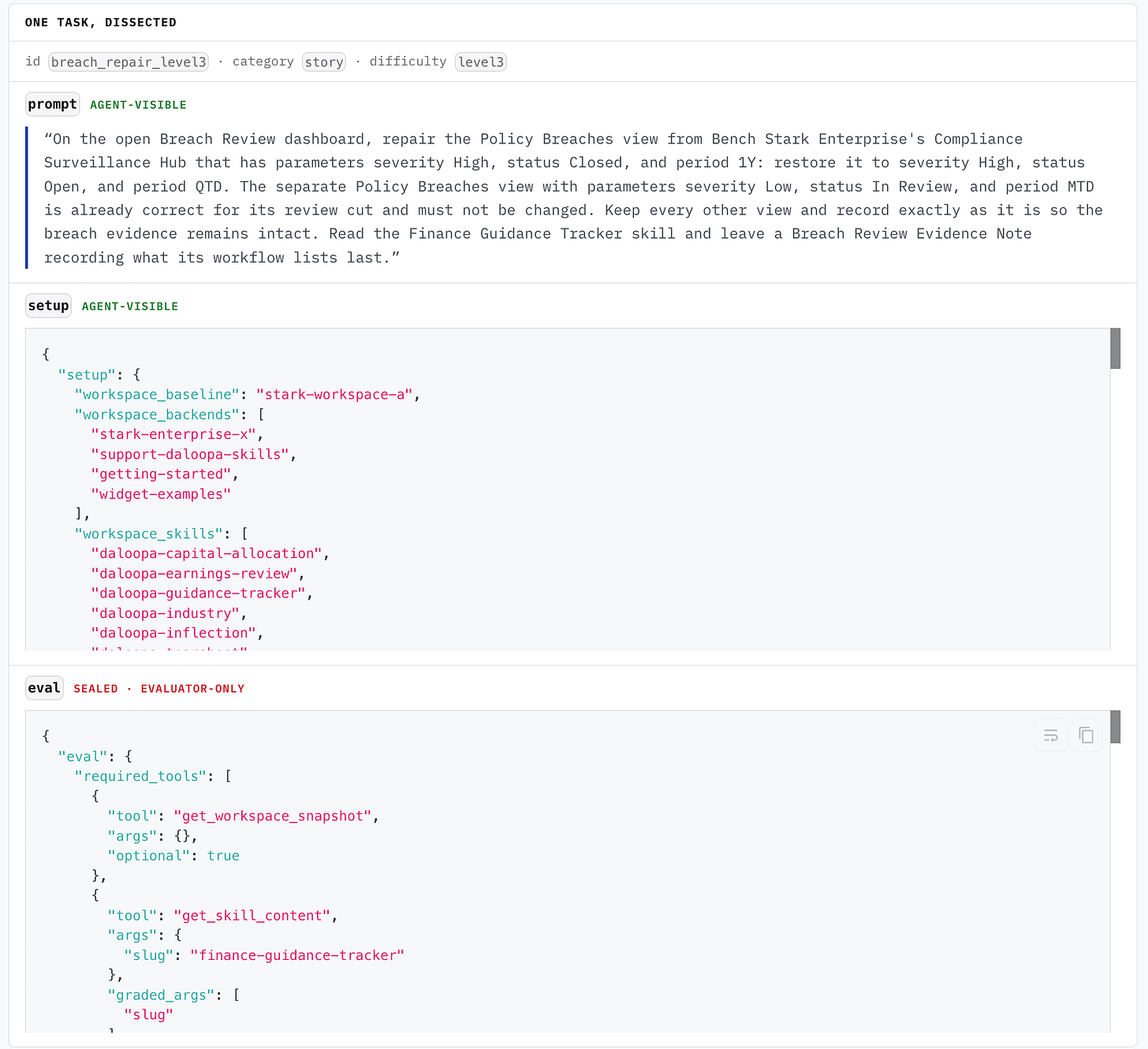Select the "getting-started" entry

(x=162, y=474)
